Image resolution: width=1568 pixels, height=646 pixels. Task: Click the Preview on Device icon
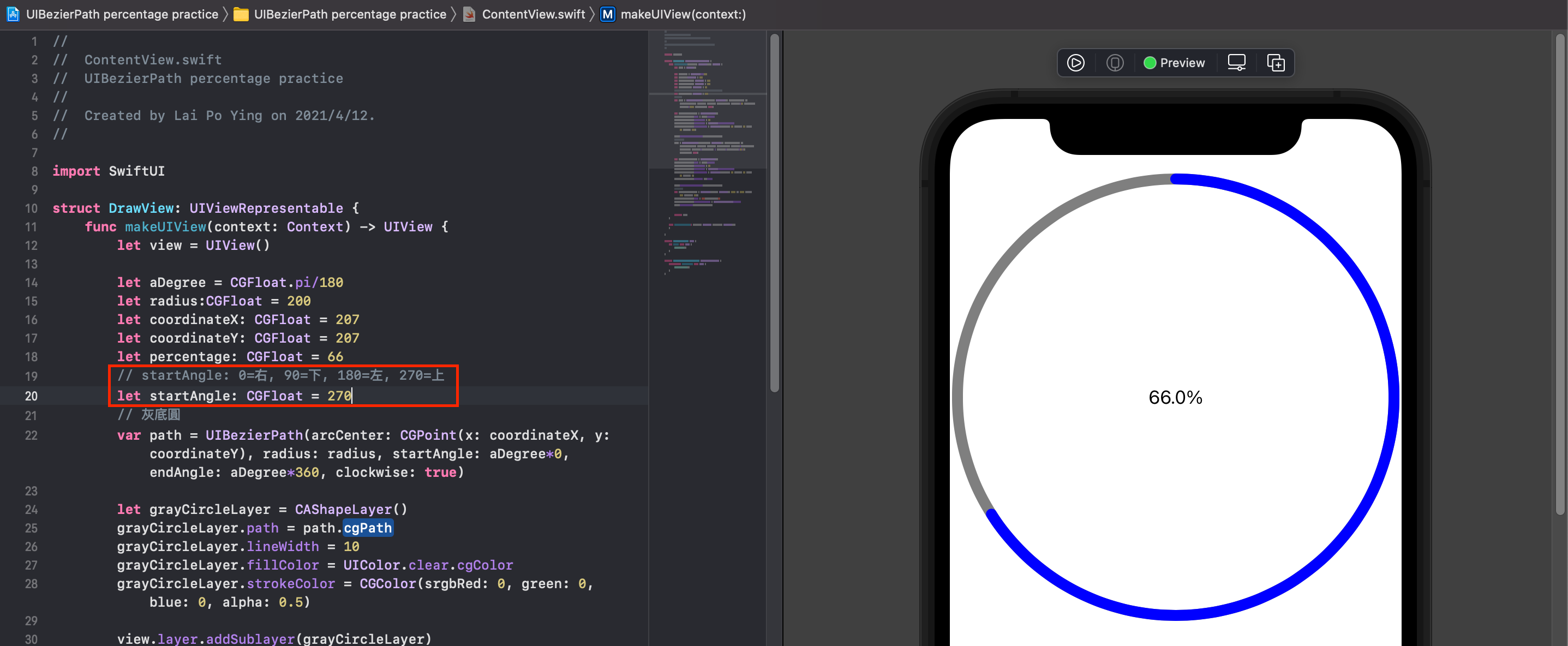1115,63
